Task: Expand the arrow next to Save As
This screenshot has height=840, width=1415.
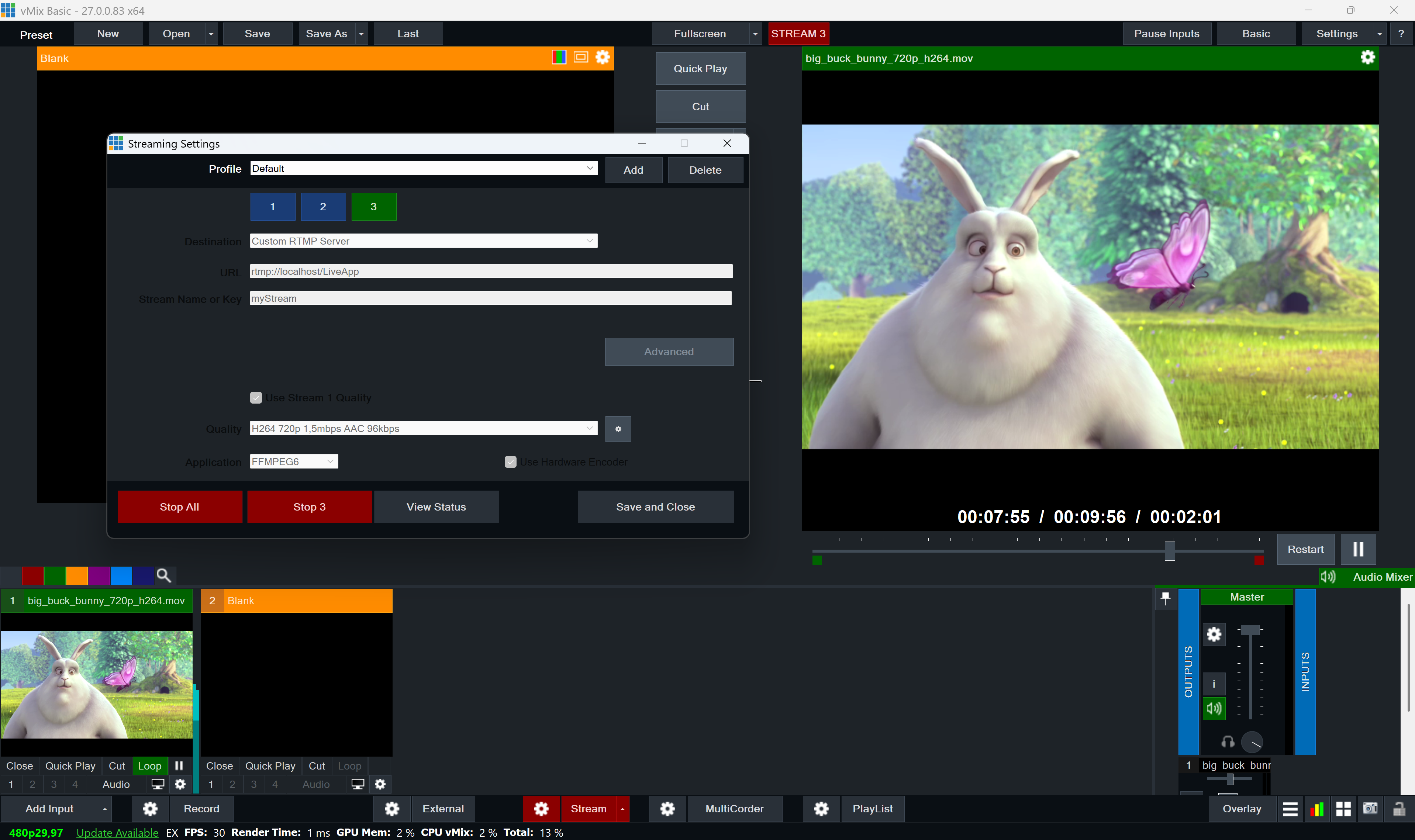Action: [361, 34]
